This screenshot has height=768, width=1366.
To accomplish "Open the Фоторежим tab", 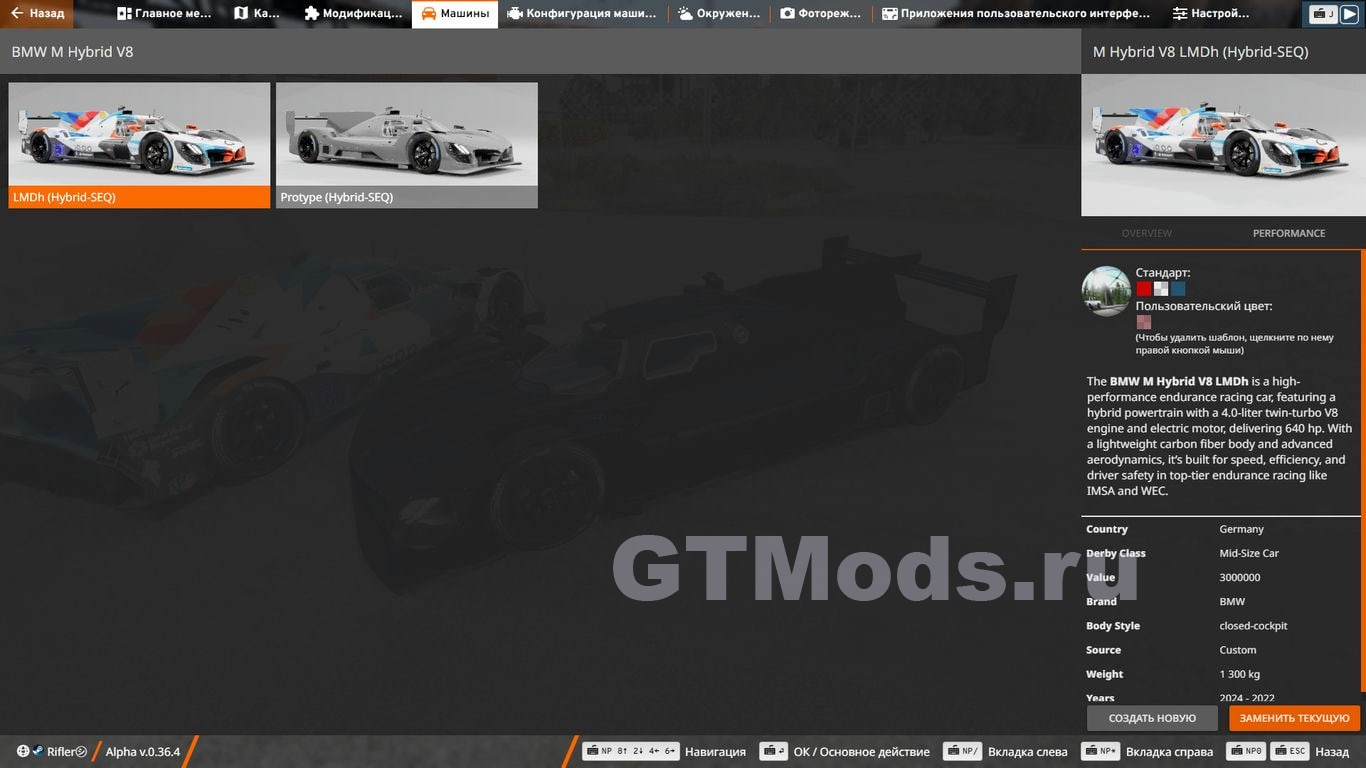I will click(x=820, y=14).
